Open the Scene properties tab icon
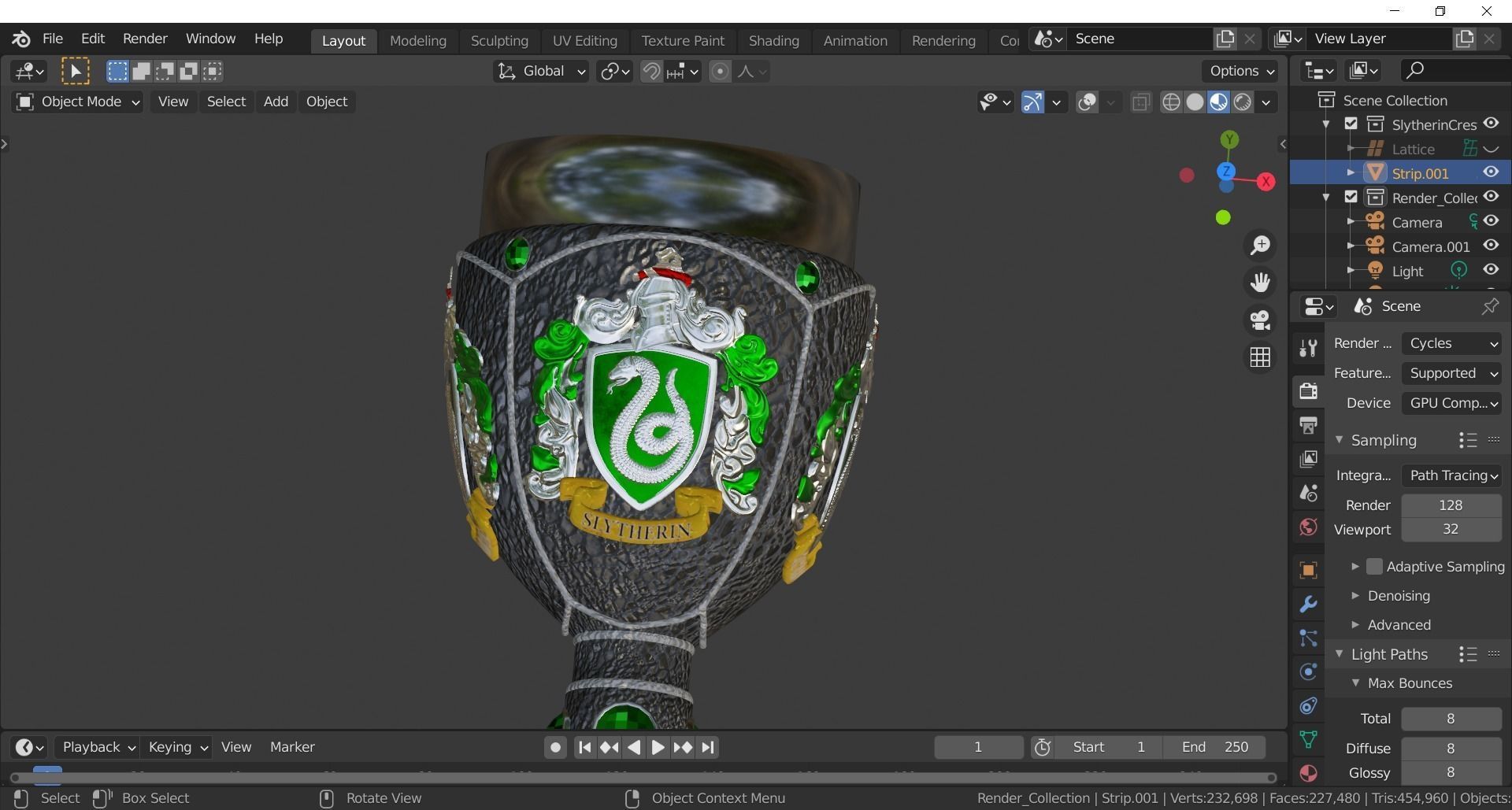1512x810 pixels. [x=1308, y=494]
